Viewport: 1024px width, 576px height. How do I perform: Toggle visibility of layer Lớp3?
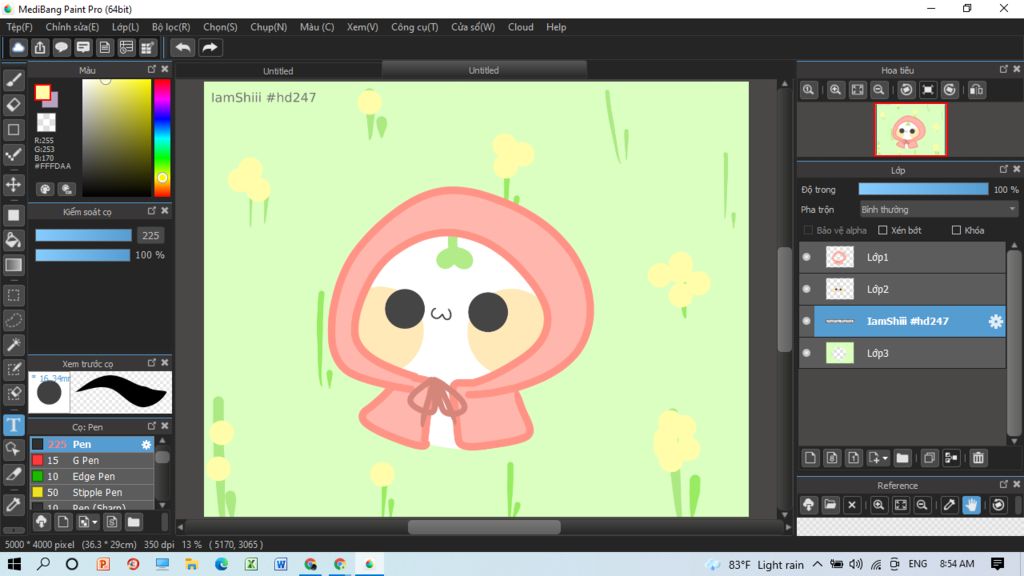(807, 353)
